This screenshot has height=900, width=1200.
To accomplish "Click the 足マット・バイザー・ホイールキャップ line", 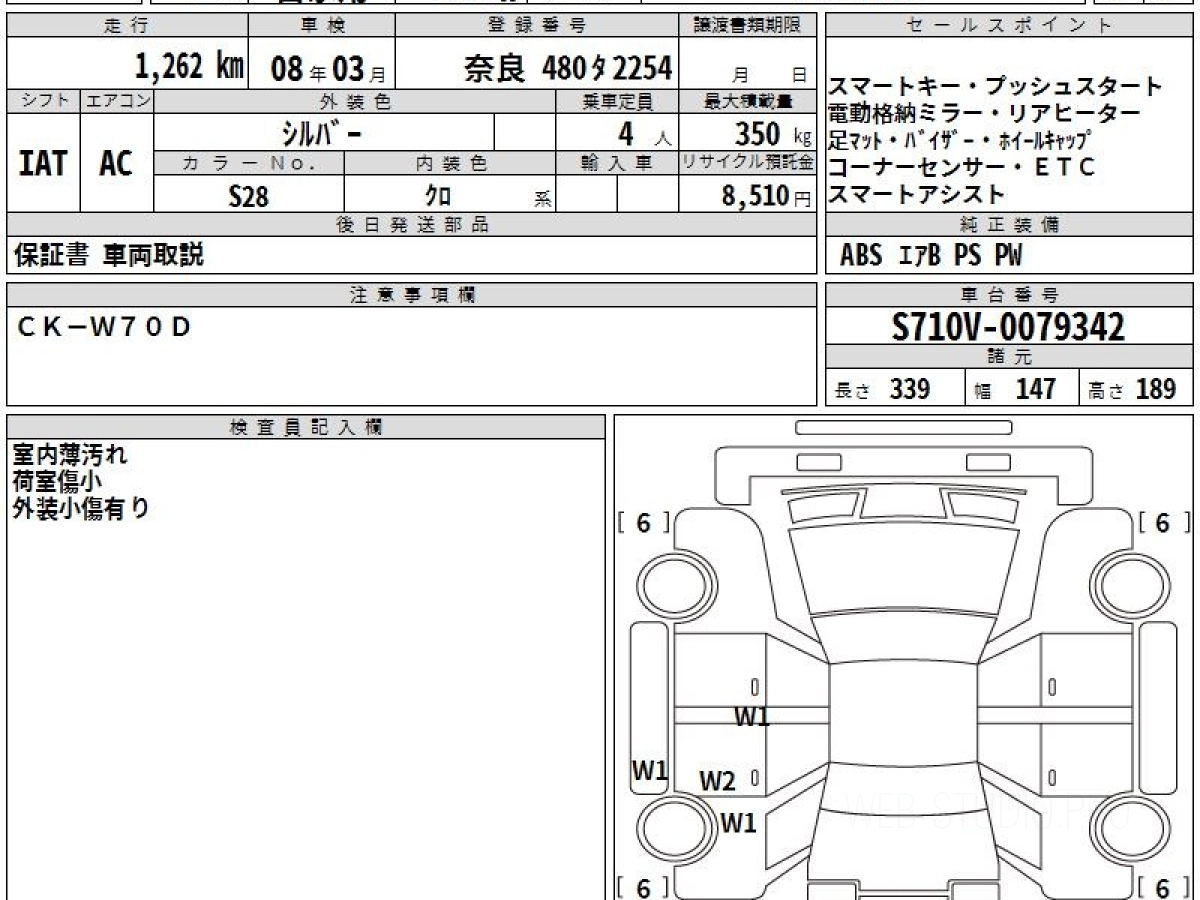I will [959, 140].
